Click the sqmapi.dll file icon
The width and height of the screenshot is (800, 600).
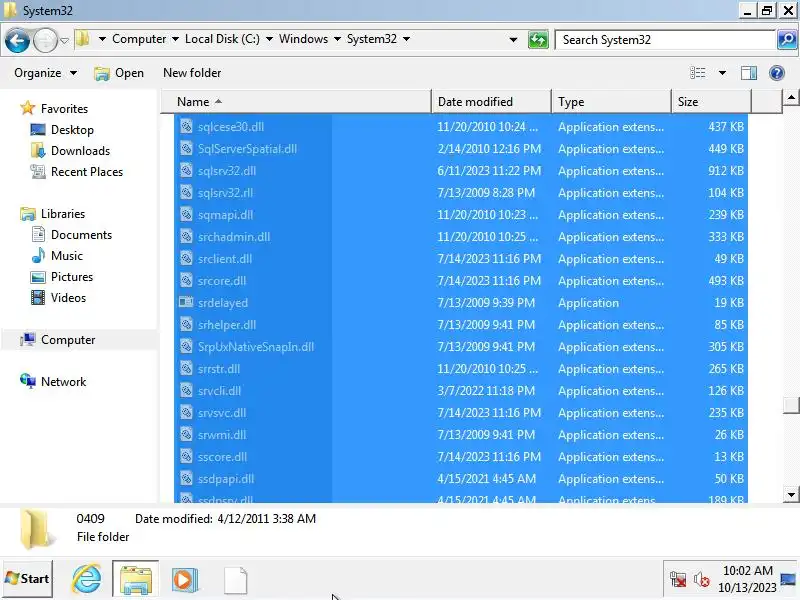tap(186, 214)
